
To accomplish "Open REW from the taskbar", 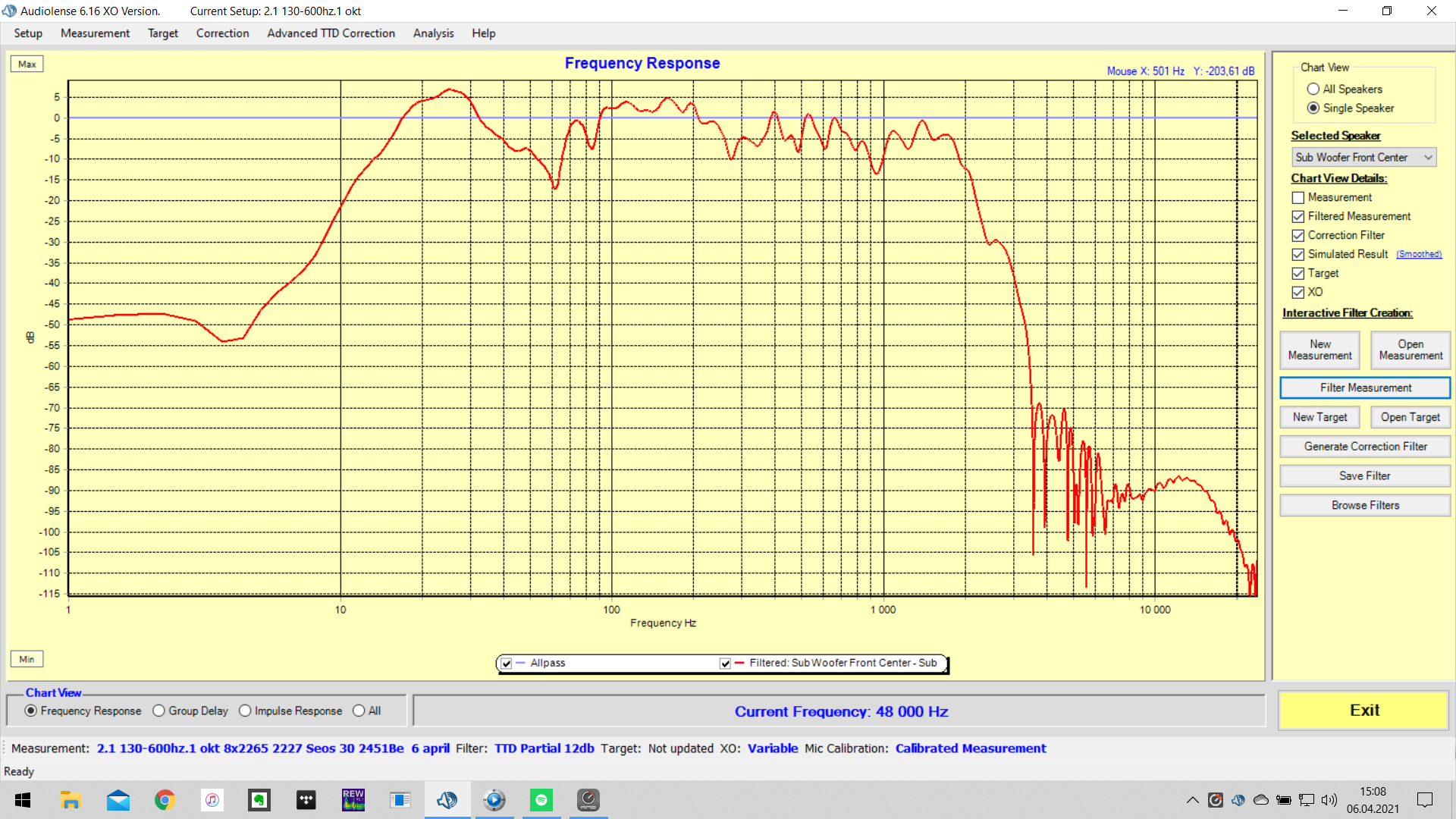I will tap(353, 800).
